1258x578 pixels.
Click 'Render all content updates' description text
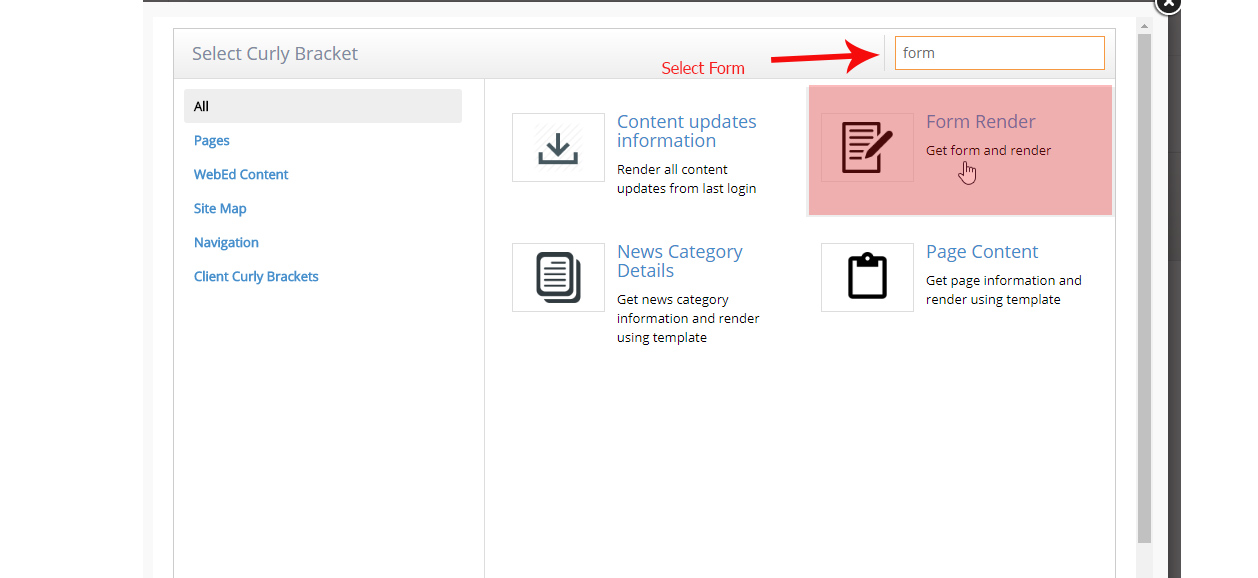[x=686, y=179]
